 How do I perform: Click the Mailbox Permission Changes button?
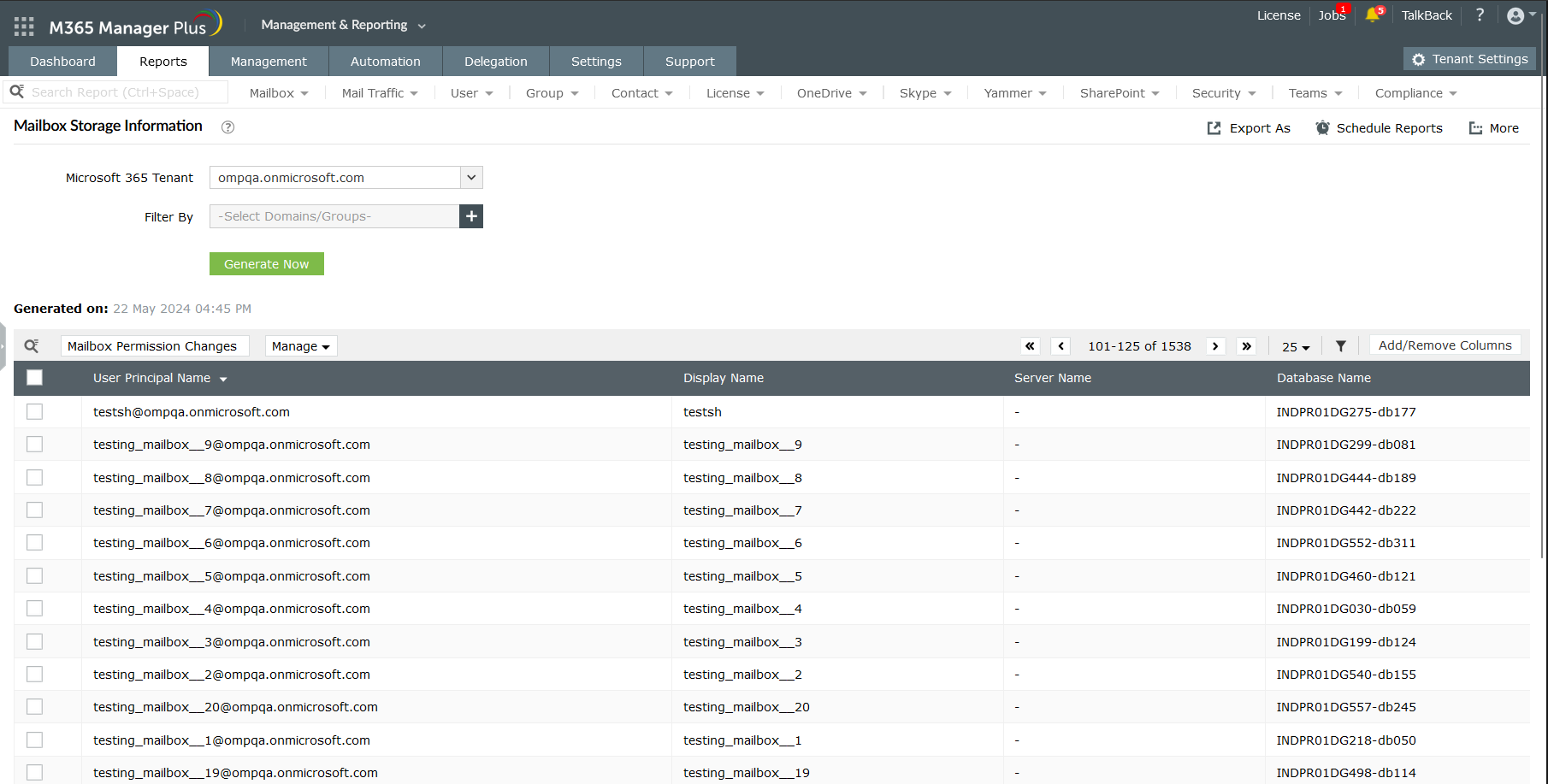coord(155,346)
